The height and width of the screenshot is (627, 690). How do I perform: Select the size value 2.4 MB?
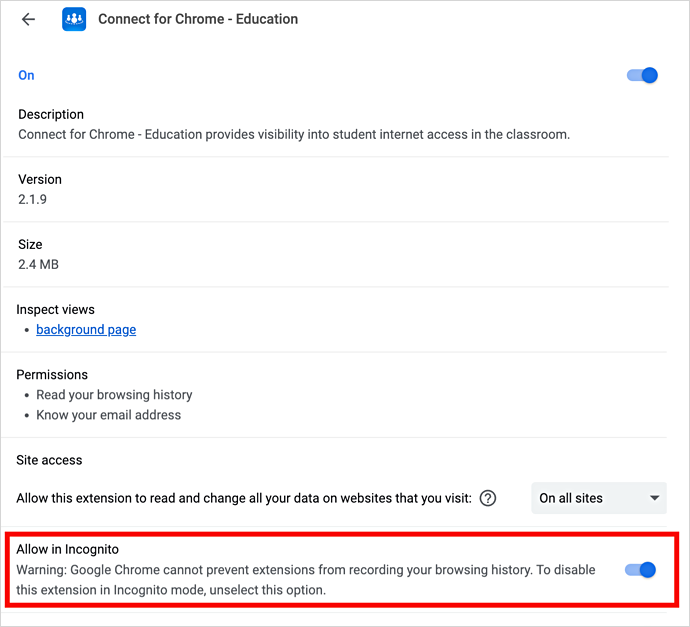point(38,264)
